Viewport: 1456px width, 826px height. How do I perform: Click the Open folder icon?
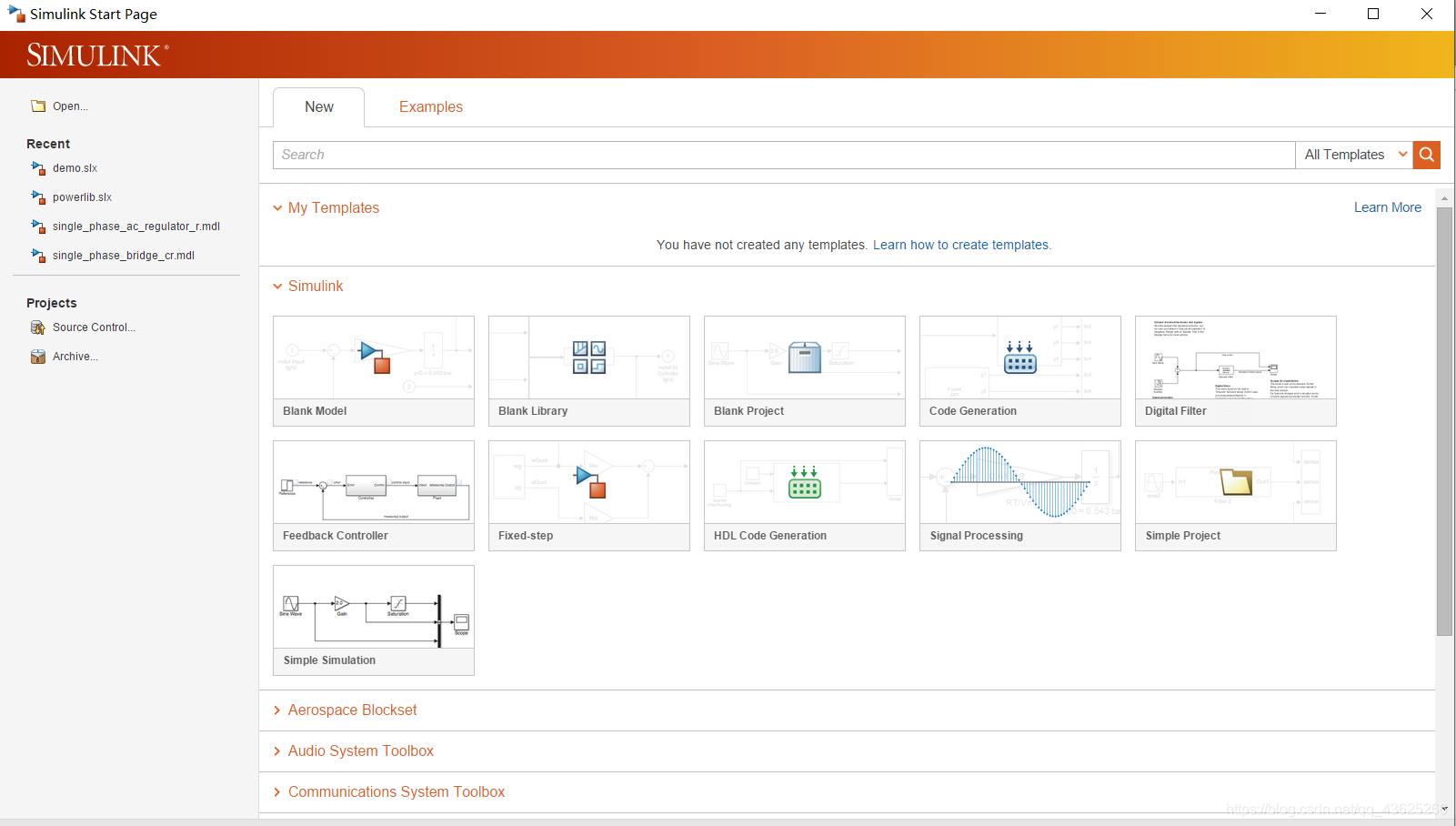coord(38,106)
